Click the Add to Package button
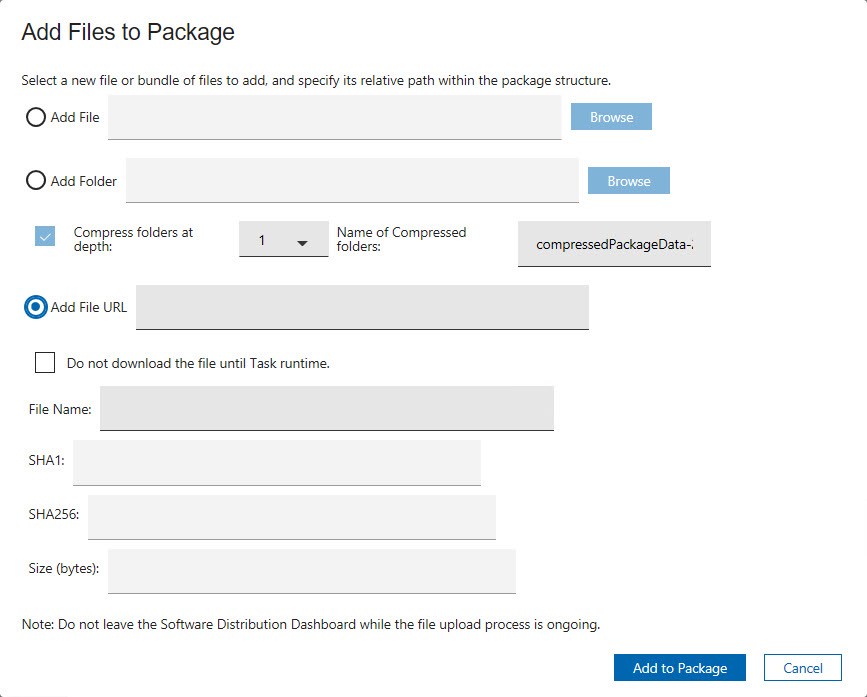This screenshot has width=867, height=697. 679,667
